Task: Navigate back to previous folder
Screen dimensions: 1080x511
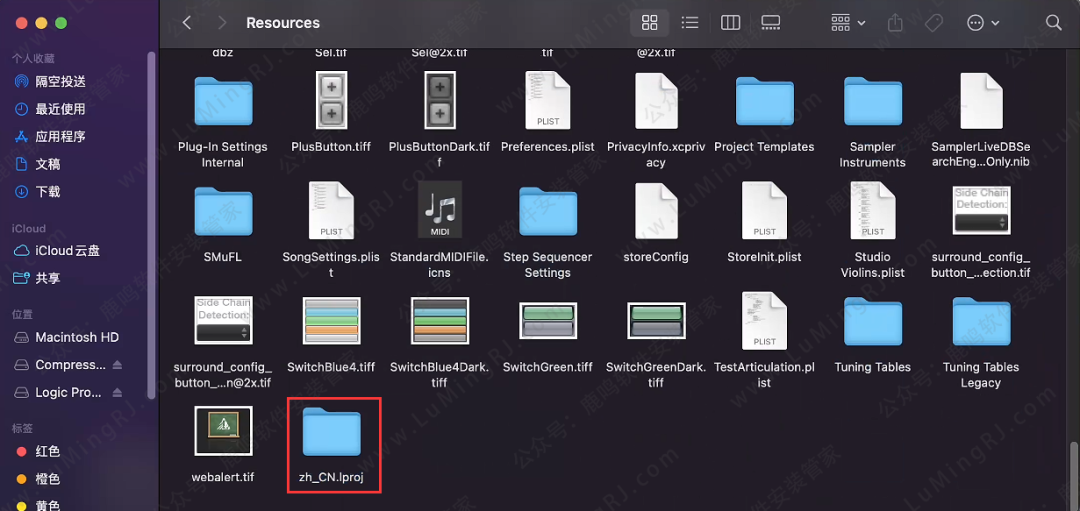Action: tap(186, 22)
